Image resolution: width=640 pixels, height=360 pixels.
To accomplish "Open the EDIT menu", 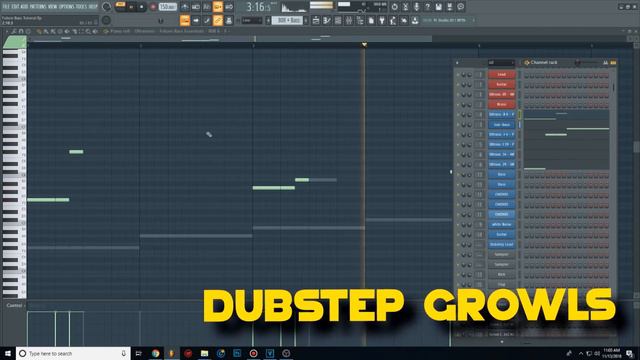I will click(x=16, y=7).
